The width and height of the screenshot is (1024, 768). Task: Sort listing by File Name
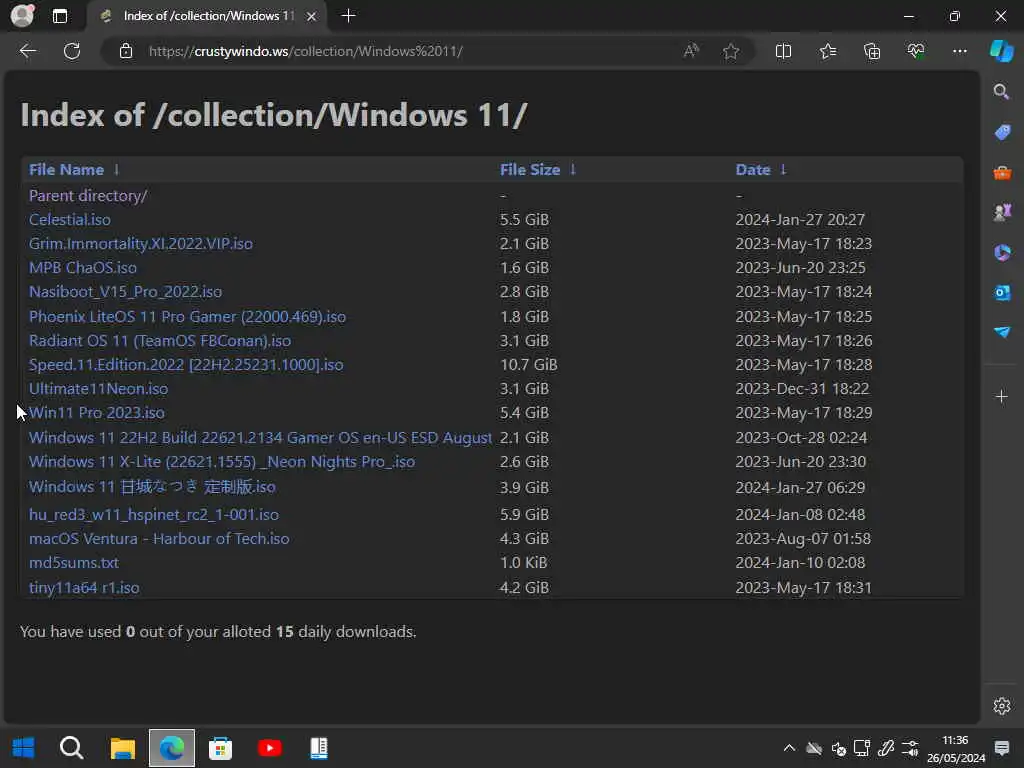[66, 170]
